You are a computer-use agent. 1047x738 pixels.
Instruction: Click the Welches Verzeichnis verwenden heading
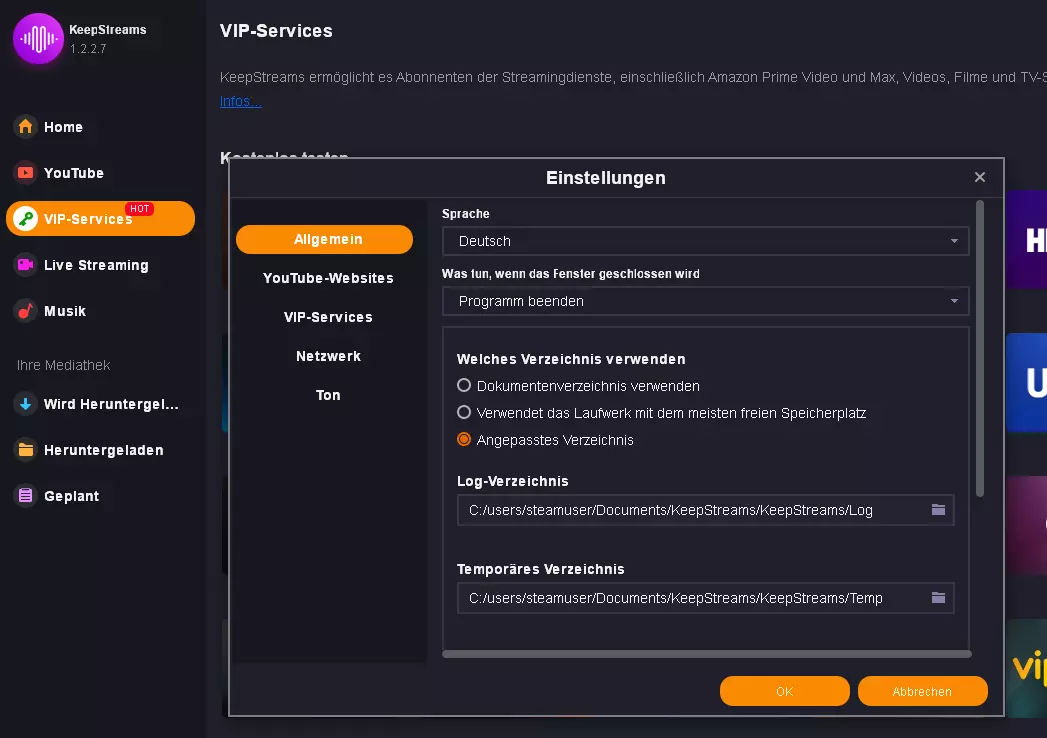pos(571,359)
